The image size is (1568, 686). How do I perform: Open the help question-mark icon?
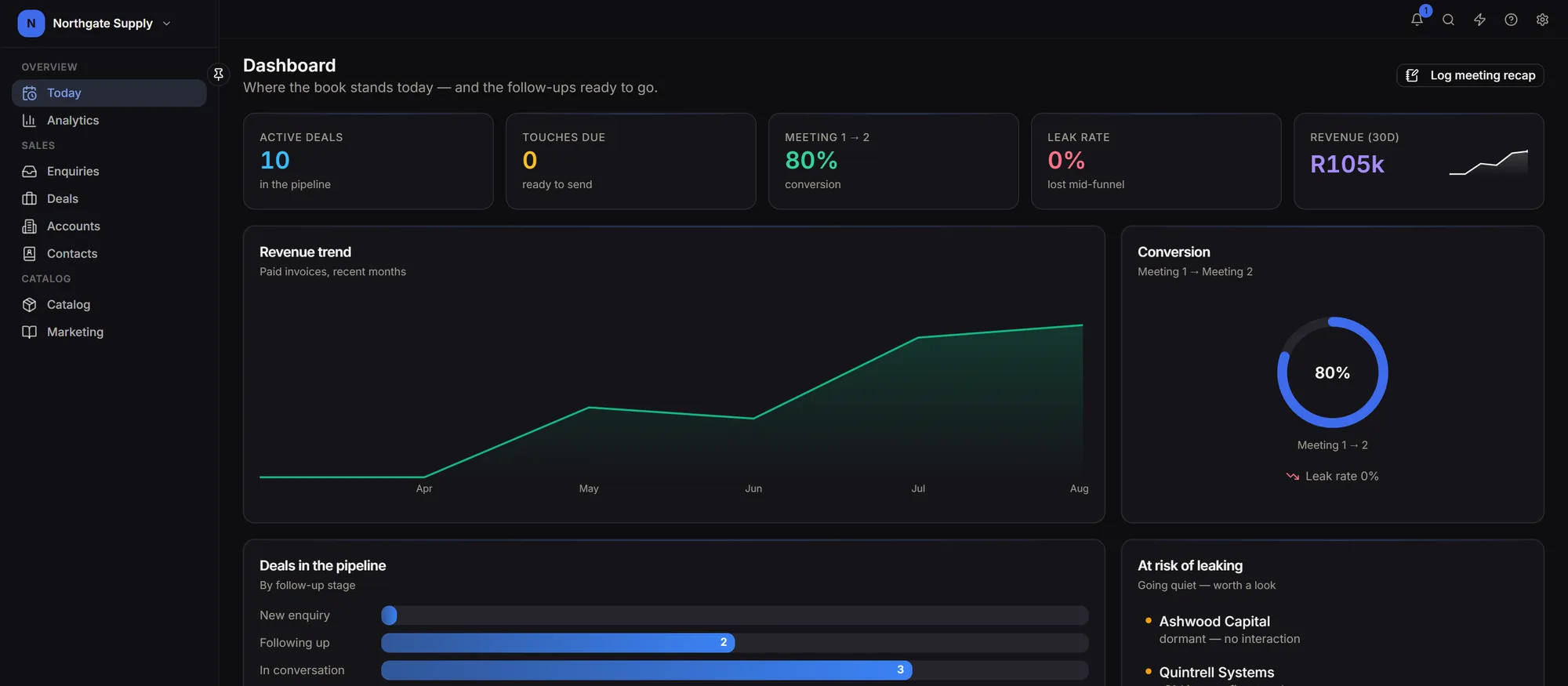tap(1511, 20)
